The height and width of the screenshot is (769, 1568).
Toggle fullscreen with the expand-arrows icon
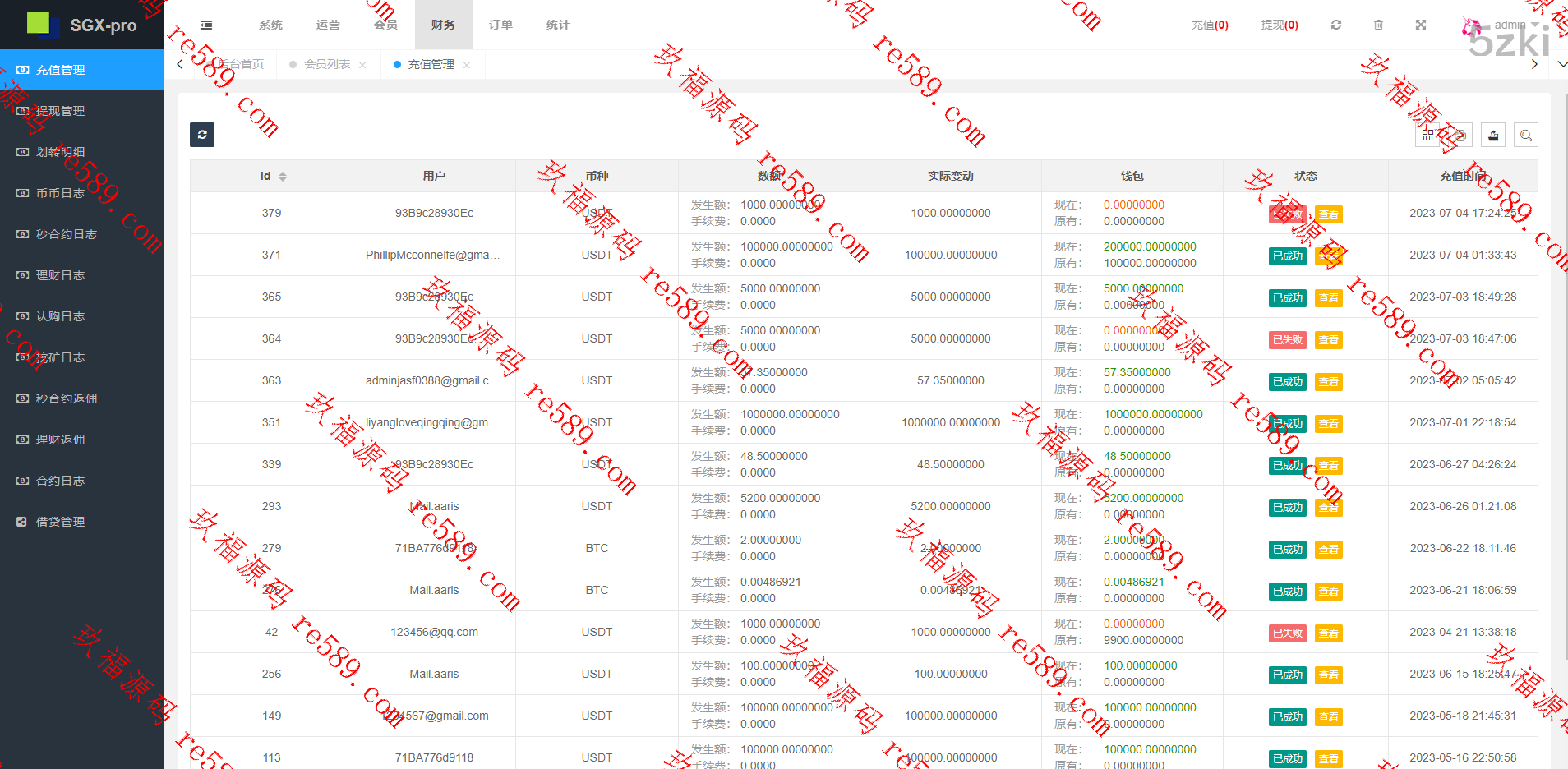click(x=1421, y=25)
